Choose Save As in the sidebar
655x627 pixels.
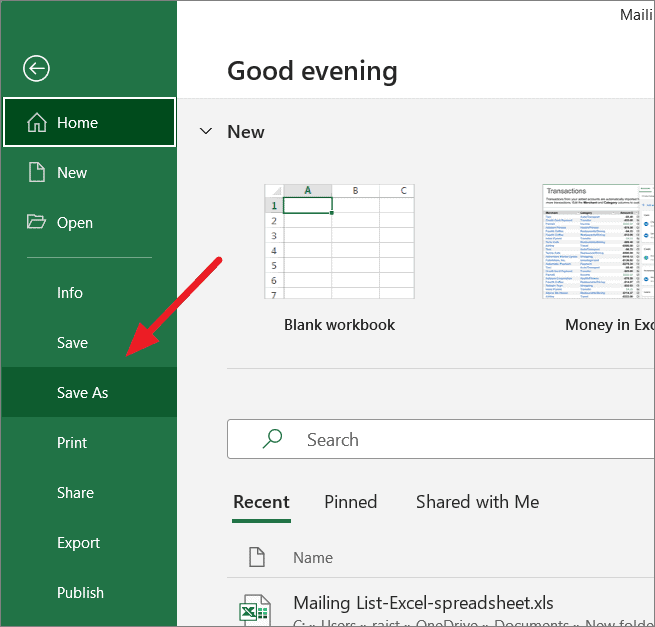coord(89,392)
